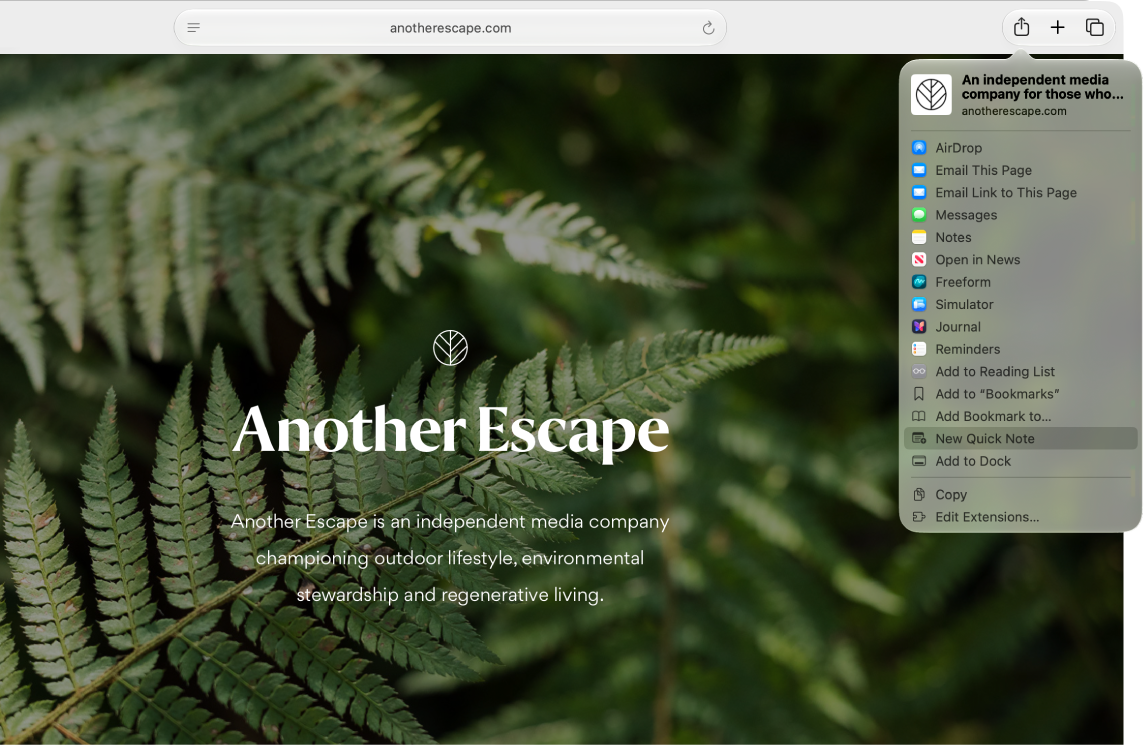1146x748 pixels.
Task: Click the Notes app icon
Action: click(x=921, y=238)
